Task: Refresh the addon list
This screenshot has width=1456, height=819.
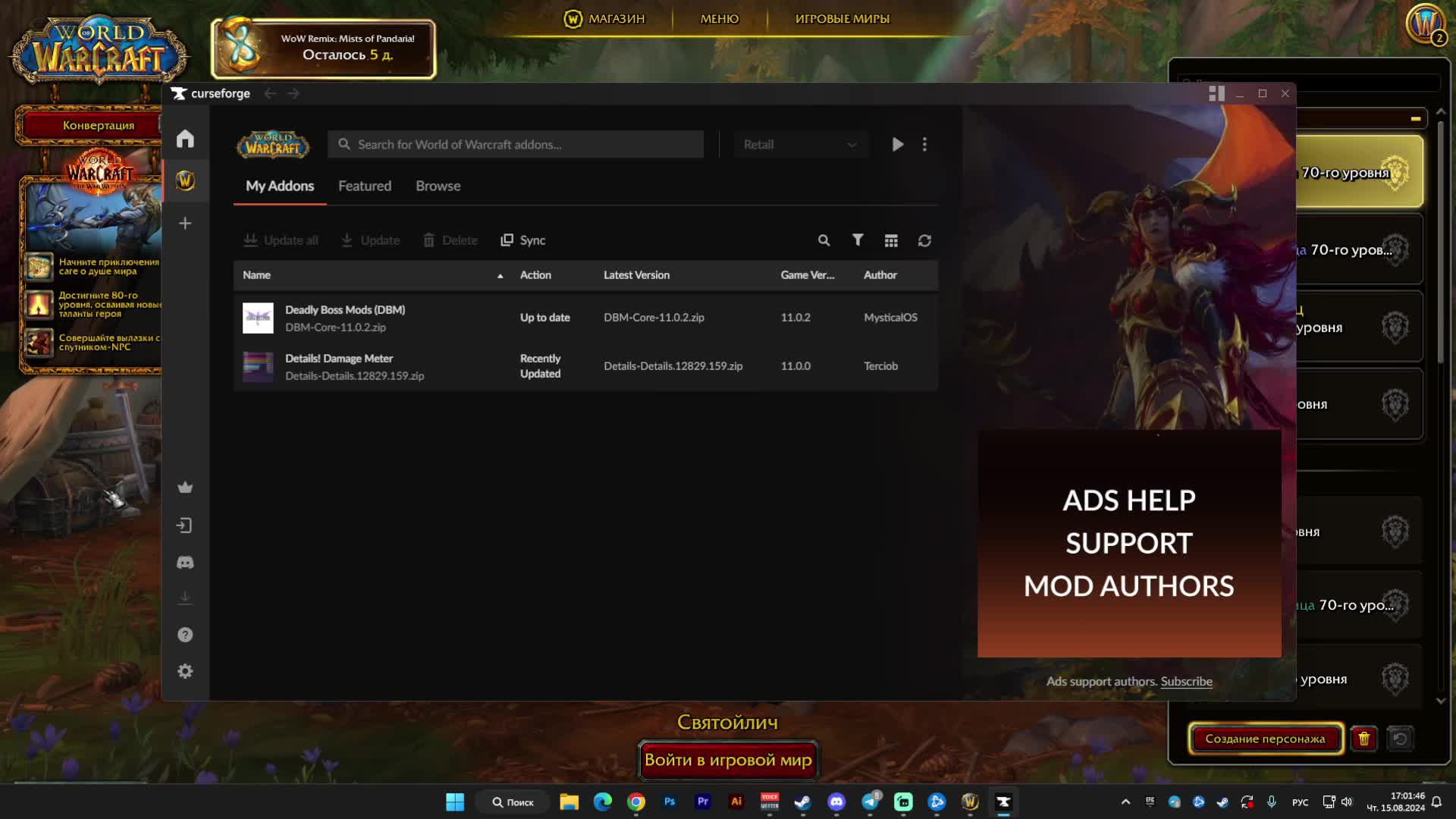Action: tap(924, 240)
